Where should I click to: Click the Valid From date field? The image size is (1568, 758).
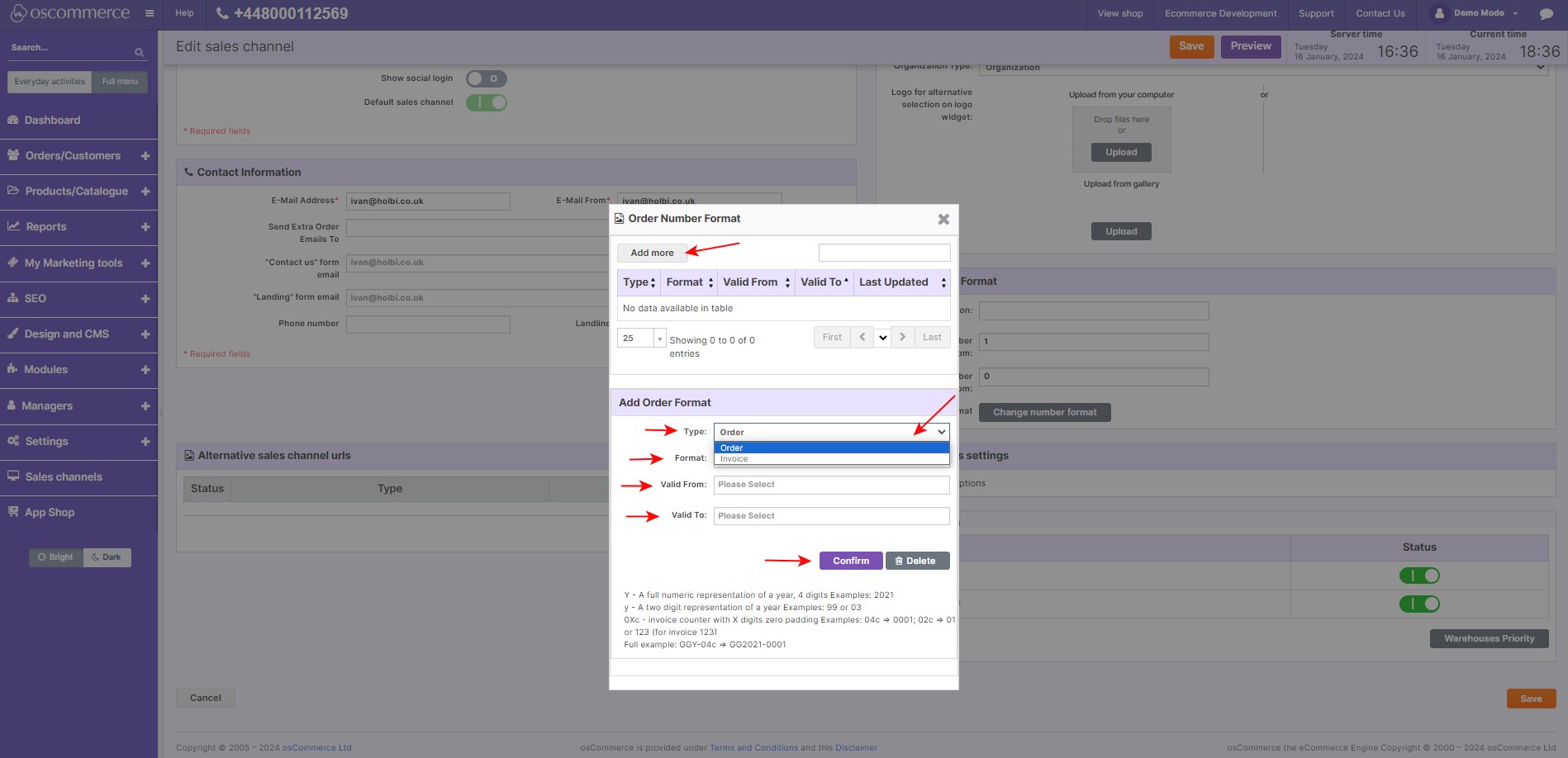831,485
